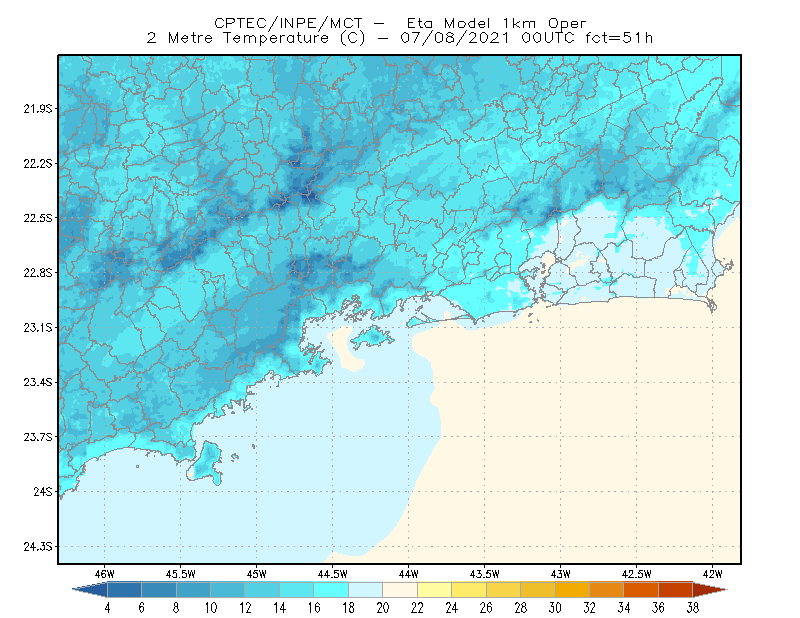Image resolution: width=800 pixels, height=618 pixels.
Task: Click the legend value 6
Action: [x=142, y=608]
